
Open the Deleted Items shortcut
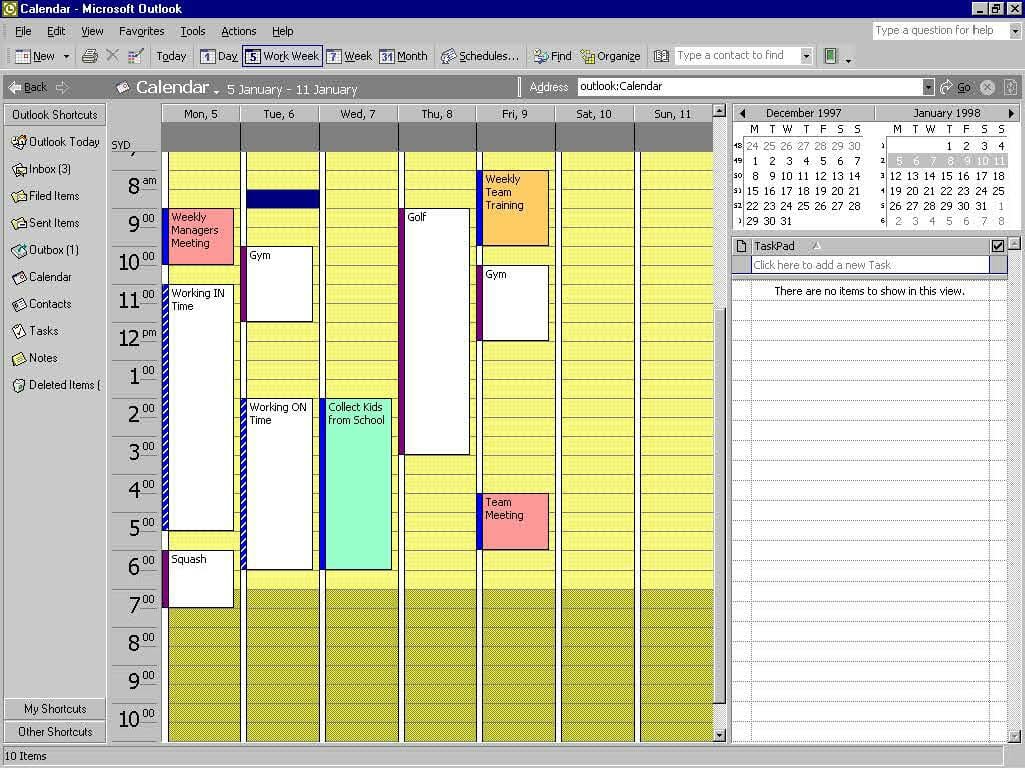coord(56,385)
